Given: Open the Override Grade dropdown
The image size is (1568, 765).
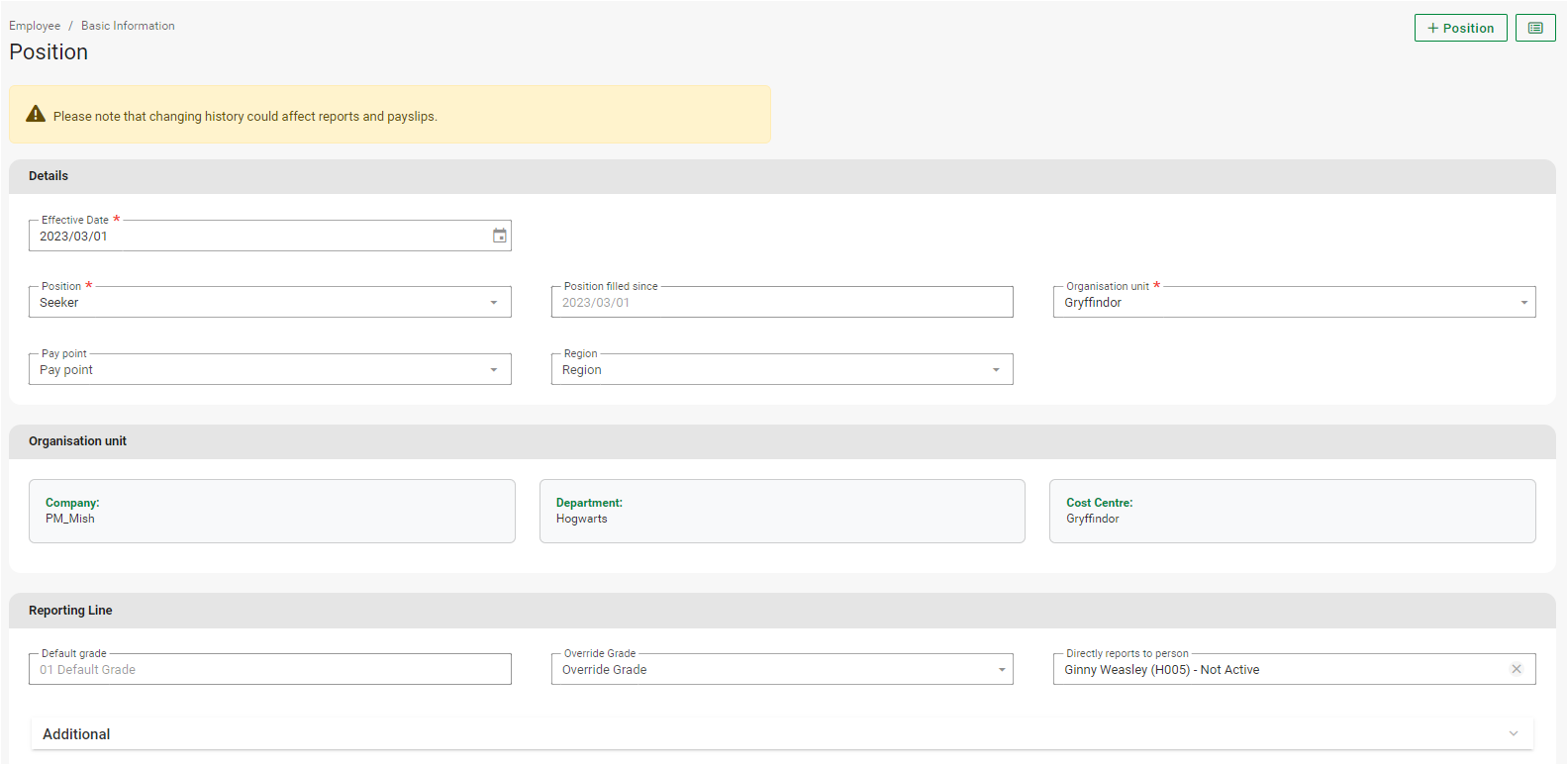Looking at the screenshot, I should (x=781, y=670).
